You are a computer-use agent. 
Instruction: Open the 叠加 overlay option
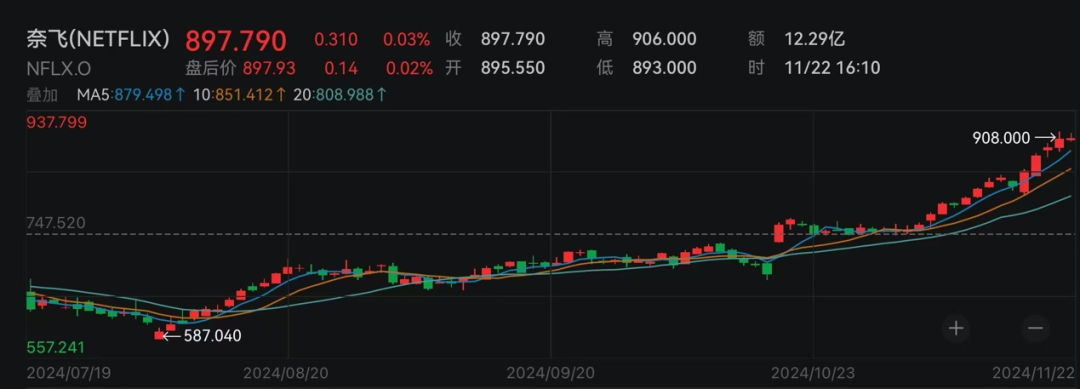pos(42,95)
